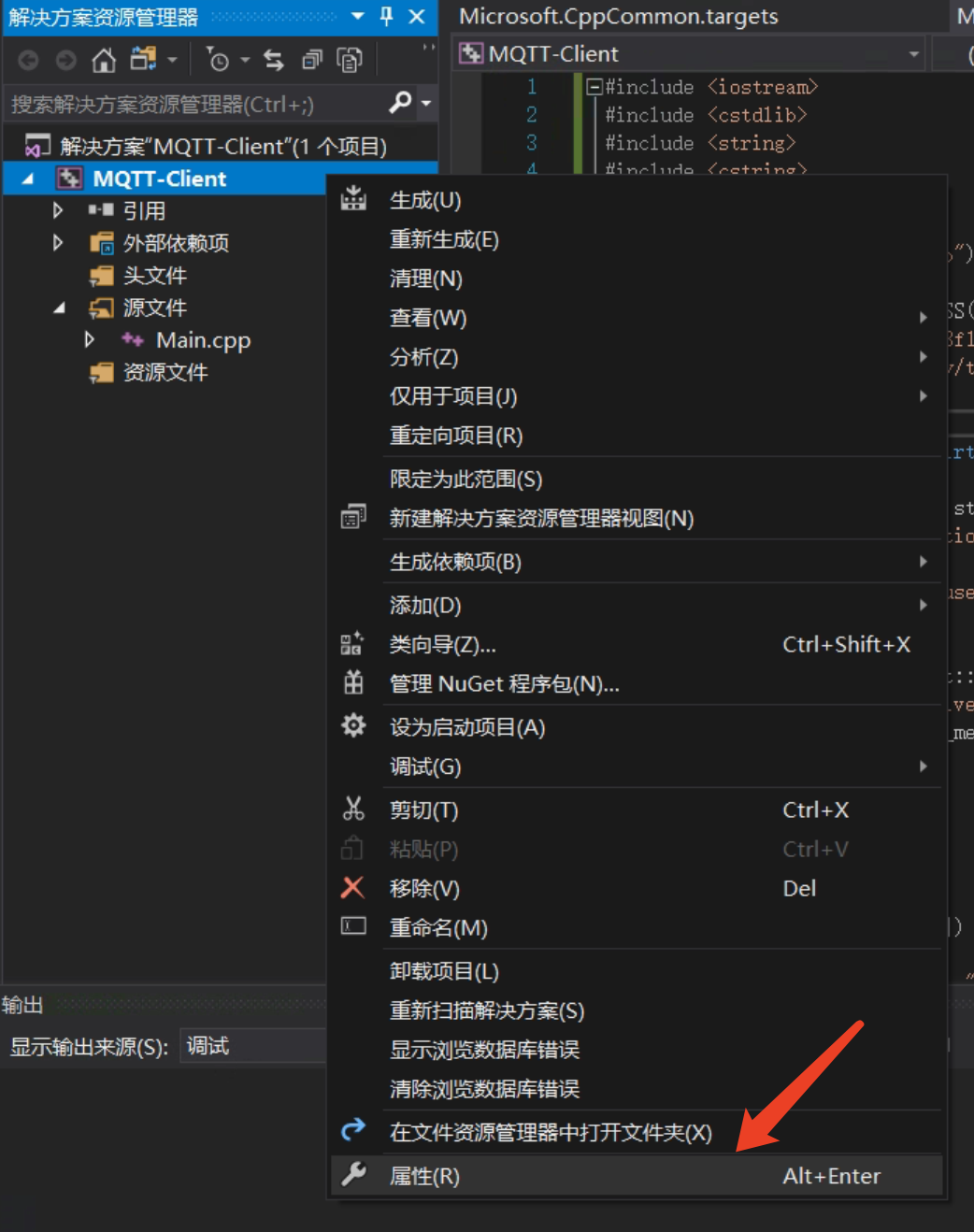Open the switch views dropdown arrow
The height and width of the screenshot is (1232, 974).
[172, 61]
